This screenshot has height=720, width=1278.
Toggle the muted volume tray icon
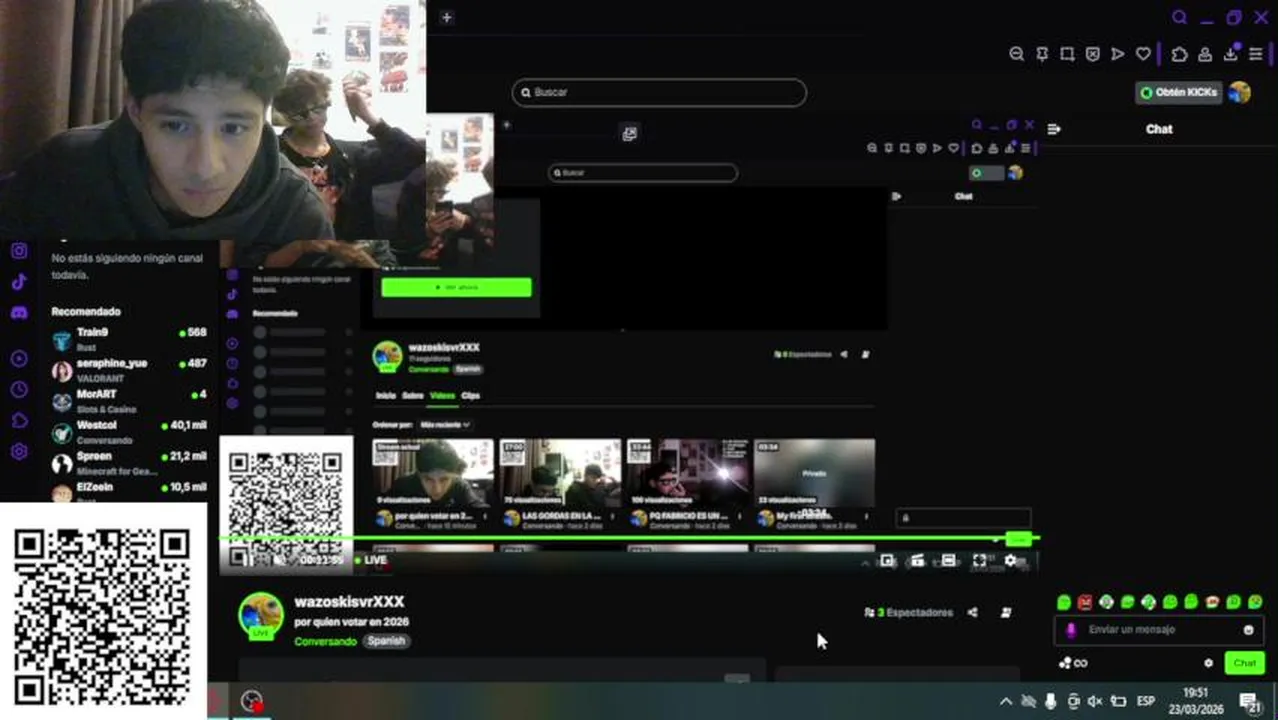[1095, 701]
